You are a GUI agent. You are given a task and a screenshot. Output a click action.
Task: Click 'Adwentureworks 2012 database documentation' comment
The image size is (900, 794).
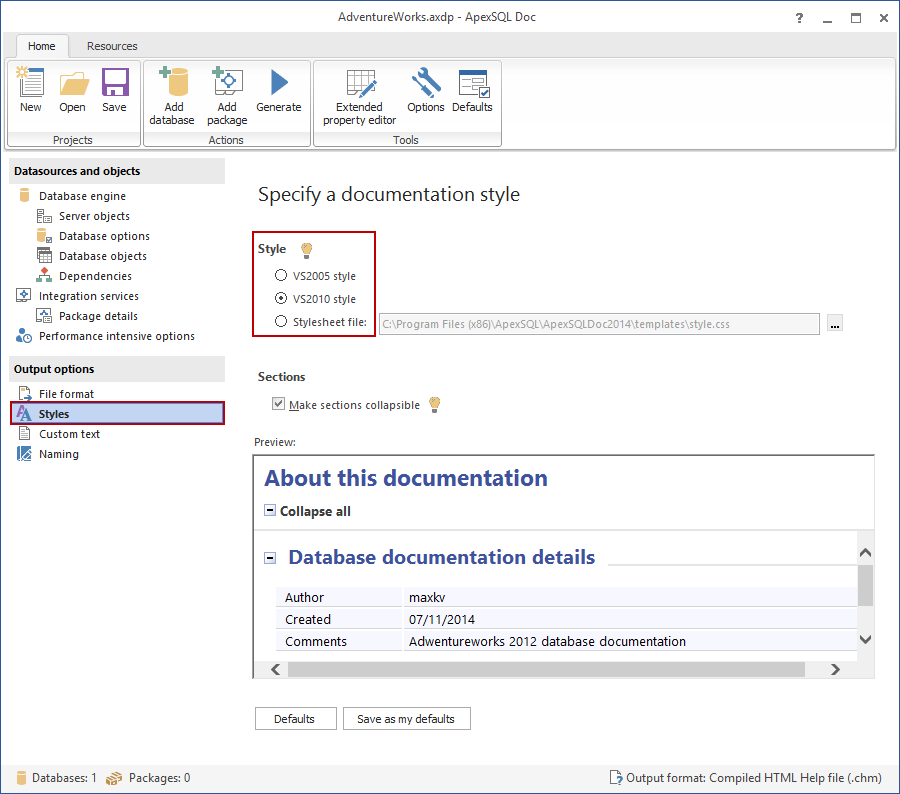[x=547, y=641]
